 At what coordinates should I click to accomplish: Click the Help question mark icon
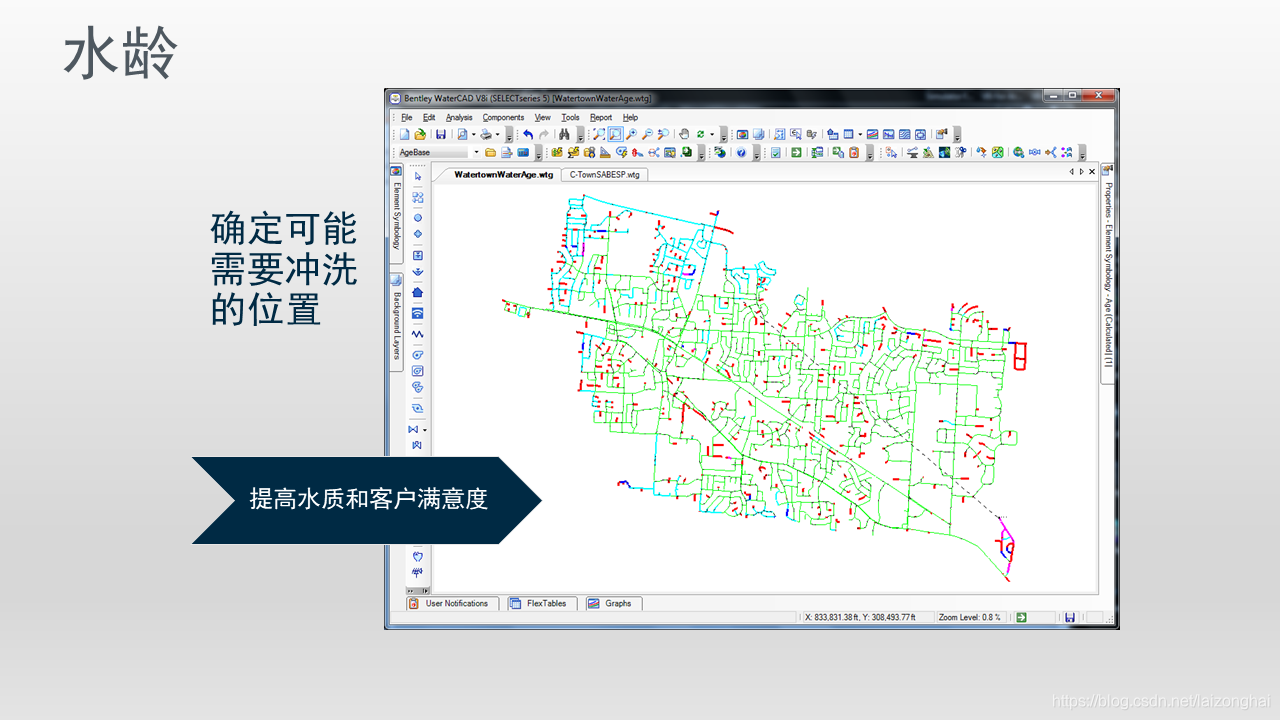(x=740, y=153)
